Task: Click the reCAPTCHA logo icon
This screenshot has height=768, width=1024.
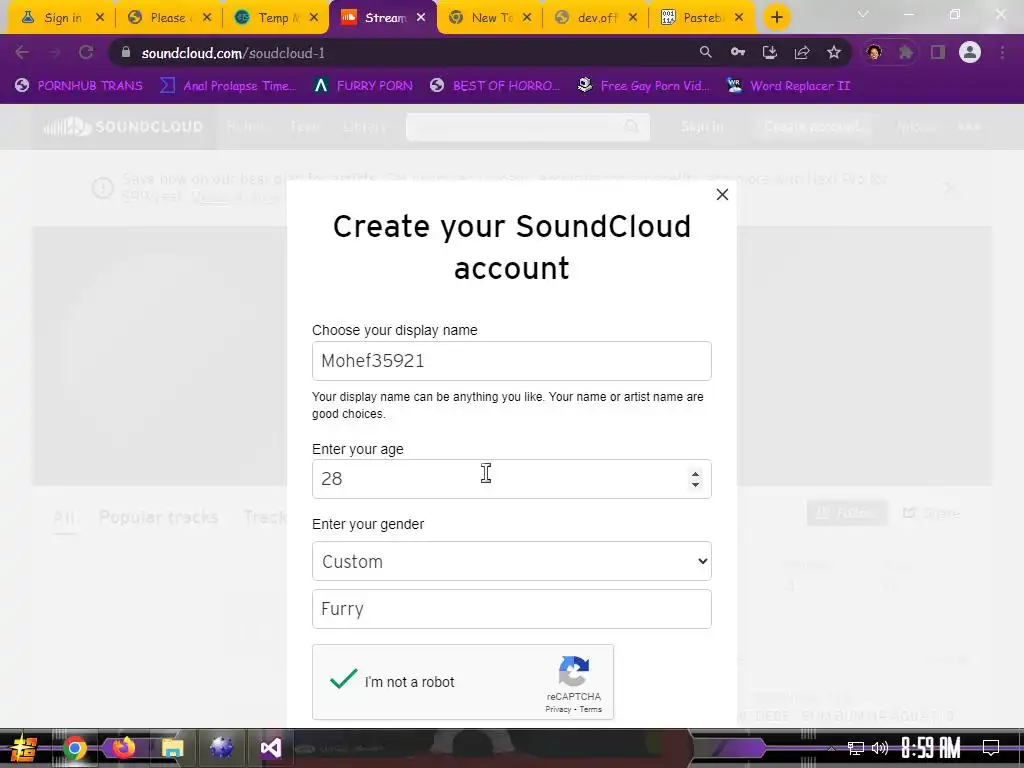Action: tap(573, 671)
